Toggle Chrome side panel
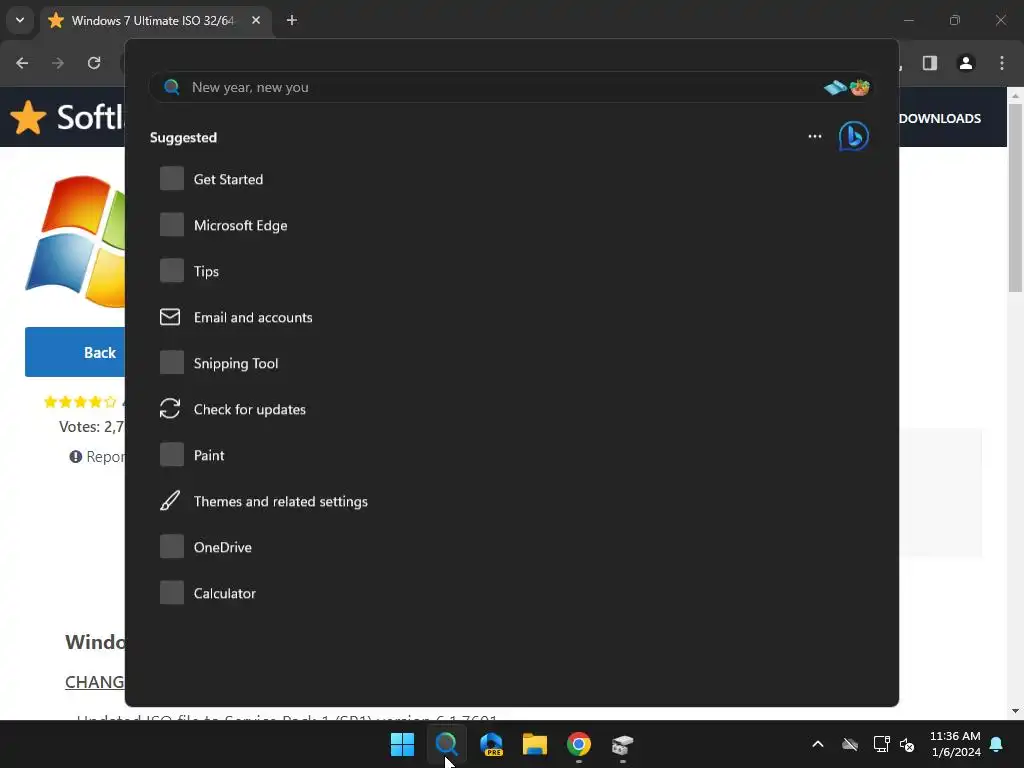 point(930,63)
